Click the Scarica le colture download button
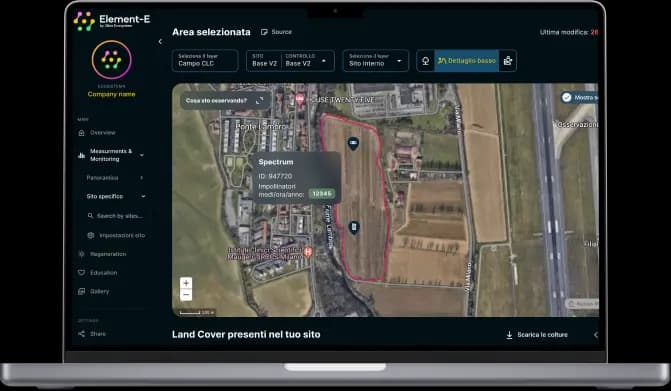 [x=537, y=335]
